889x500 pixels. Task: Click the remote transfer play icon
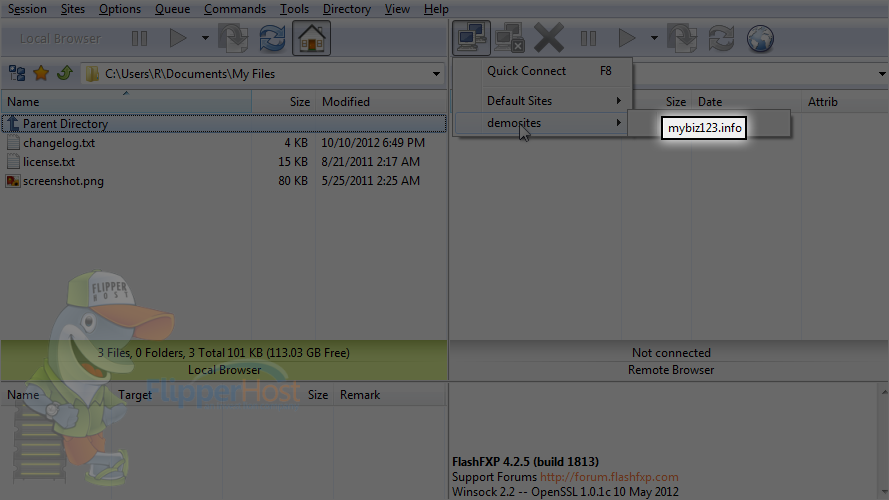[x=627, y=39]
